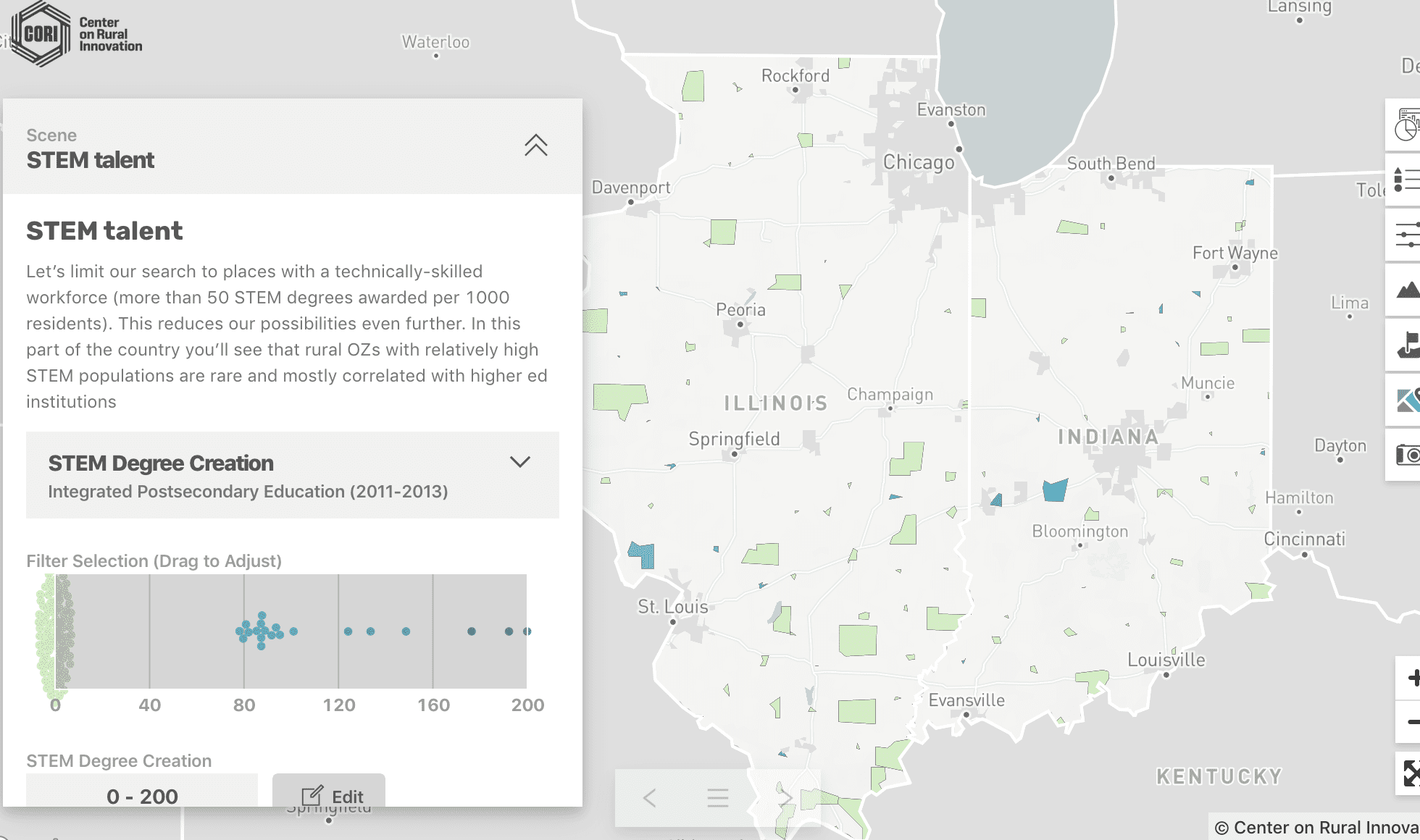Go to the previous scene arrow
The height and width of the screenshot is (840, 1420).
(650, 798)
